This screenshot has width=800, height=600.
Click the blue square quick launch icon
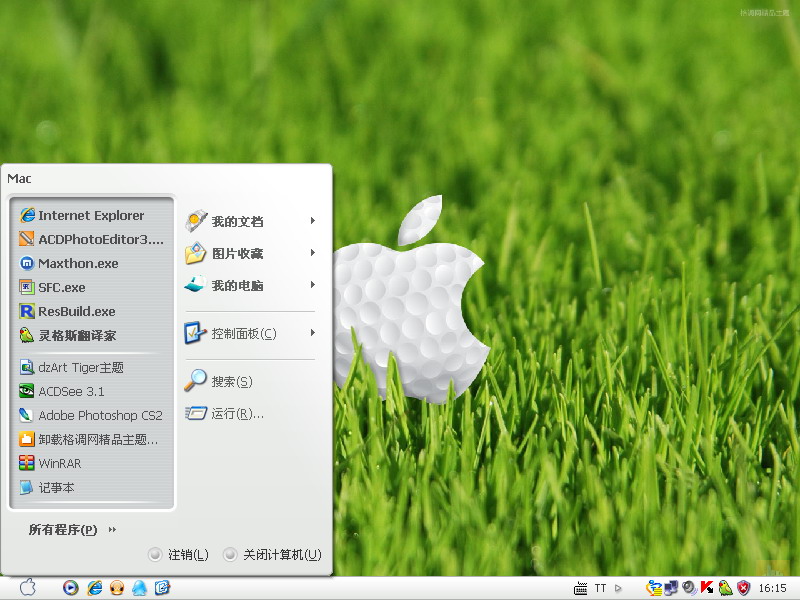162,588
